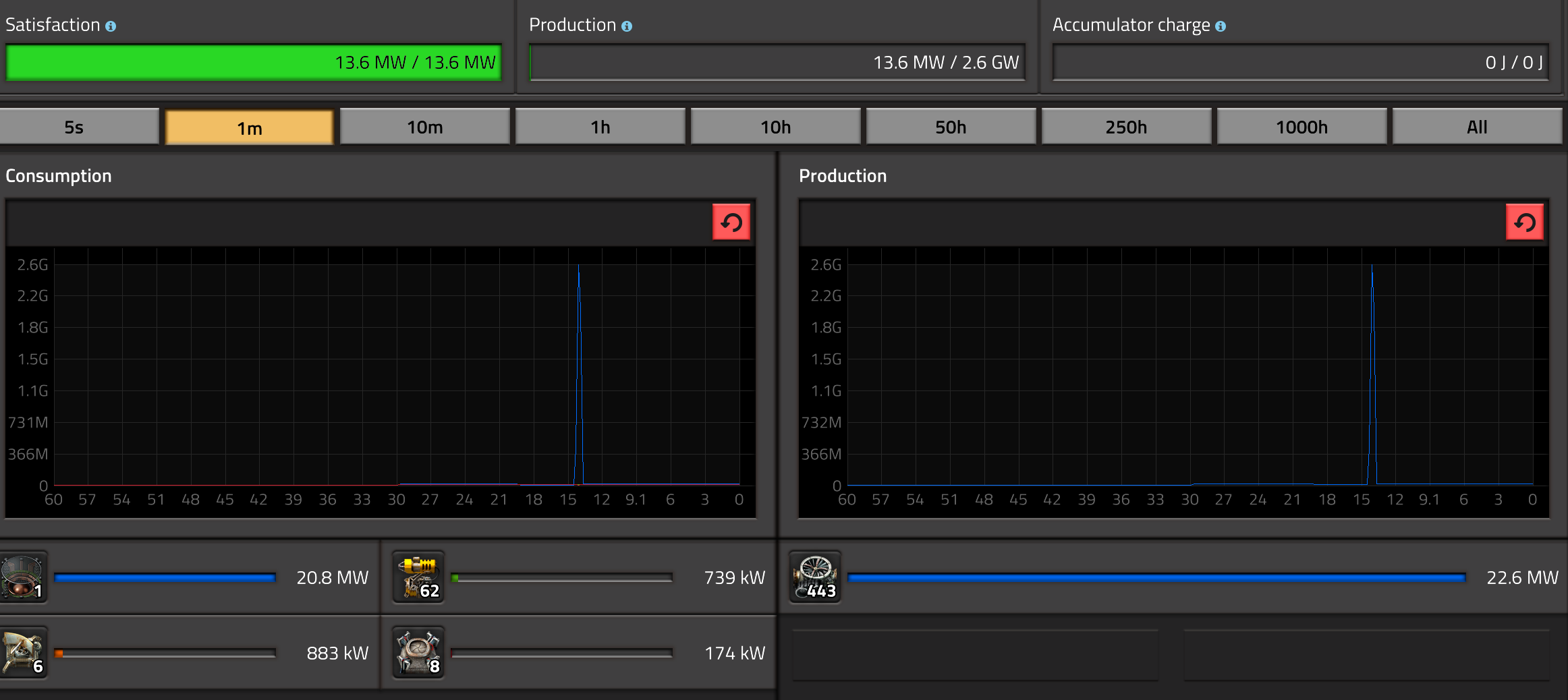The image size is (1568, 700).
Task: Click the 174 kW consumption value
Action: tap(735, 653)
